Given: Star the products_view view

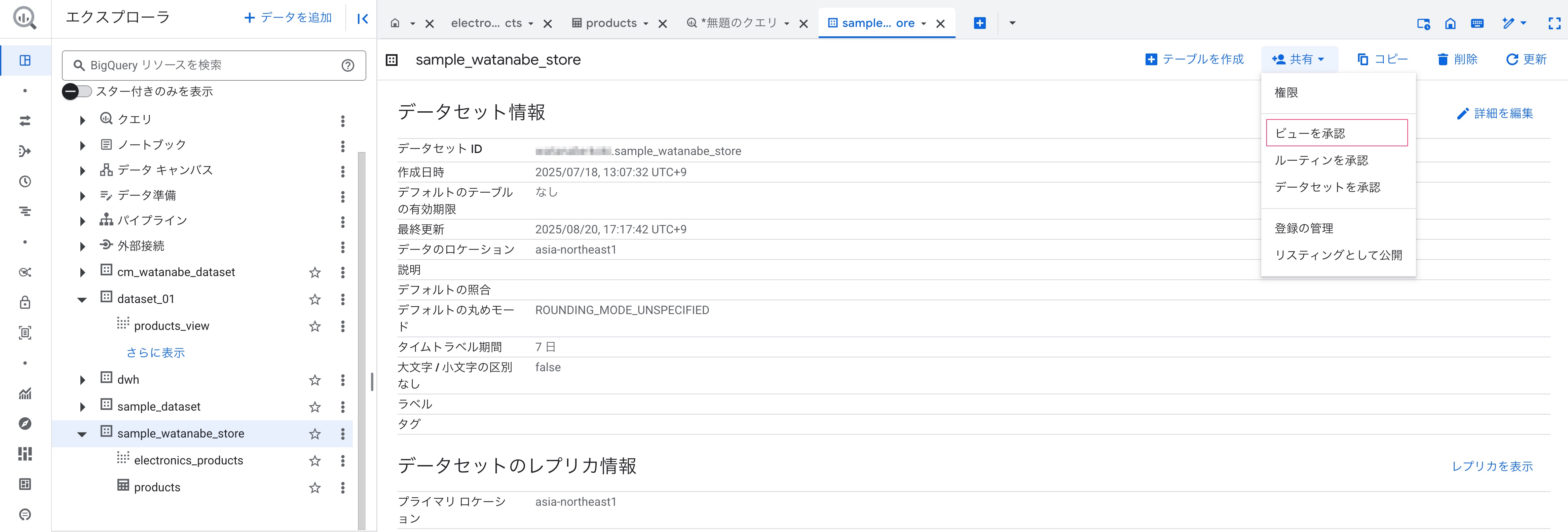Looking at the screenshot, I should click(x=315, y=326).
